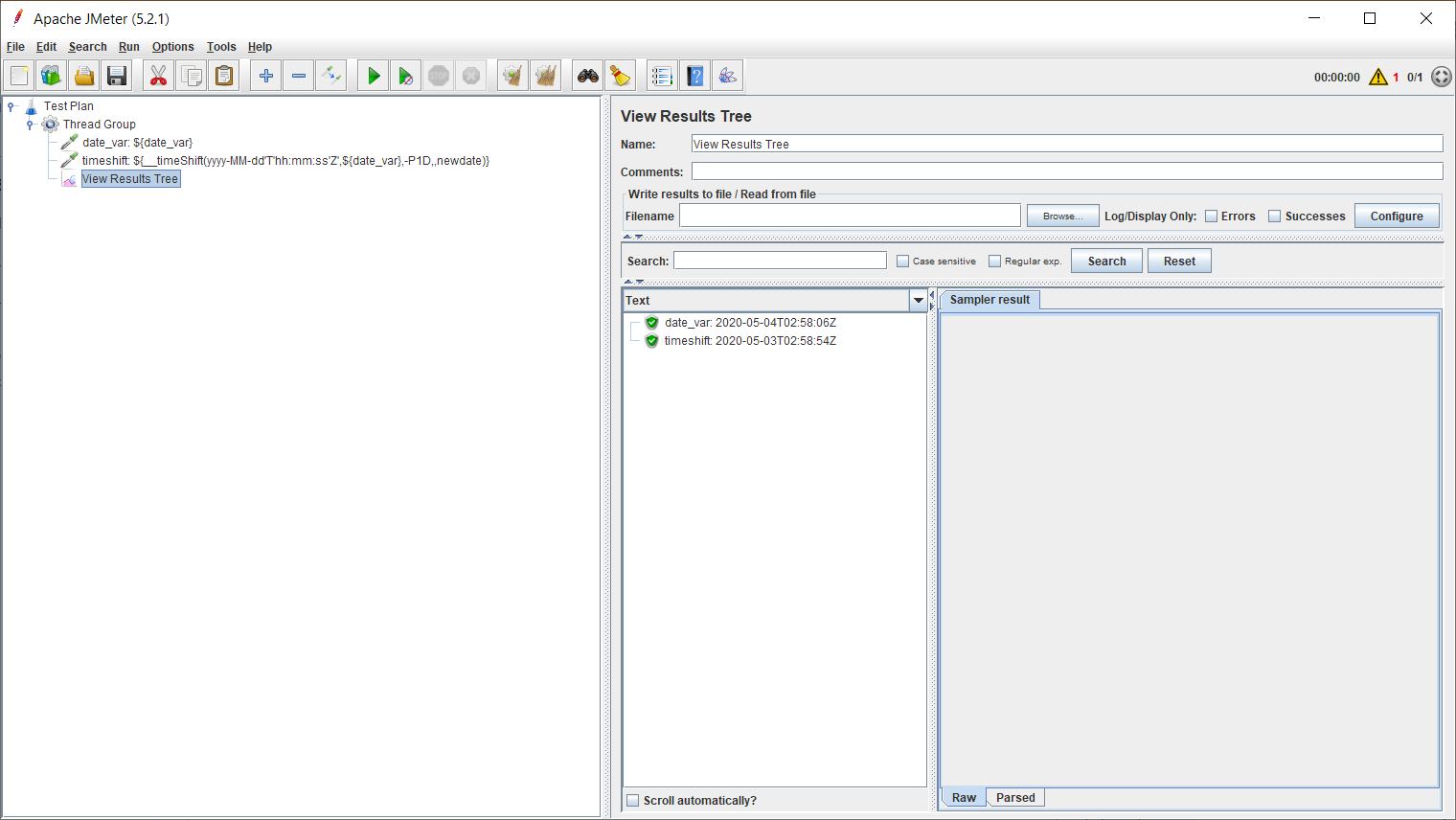
Task: Select the timeshift sampler in test tree
Action: (x=285, y=161)
